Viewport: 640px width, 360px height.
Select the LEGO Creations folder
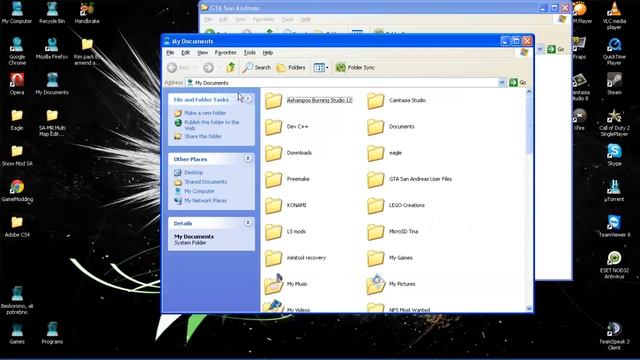tap(396, 205)
